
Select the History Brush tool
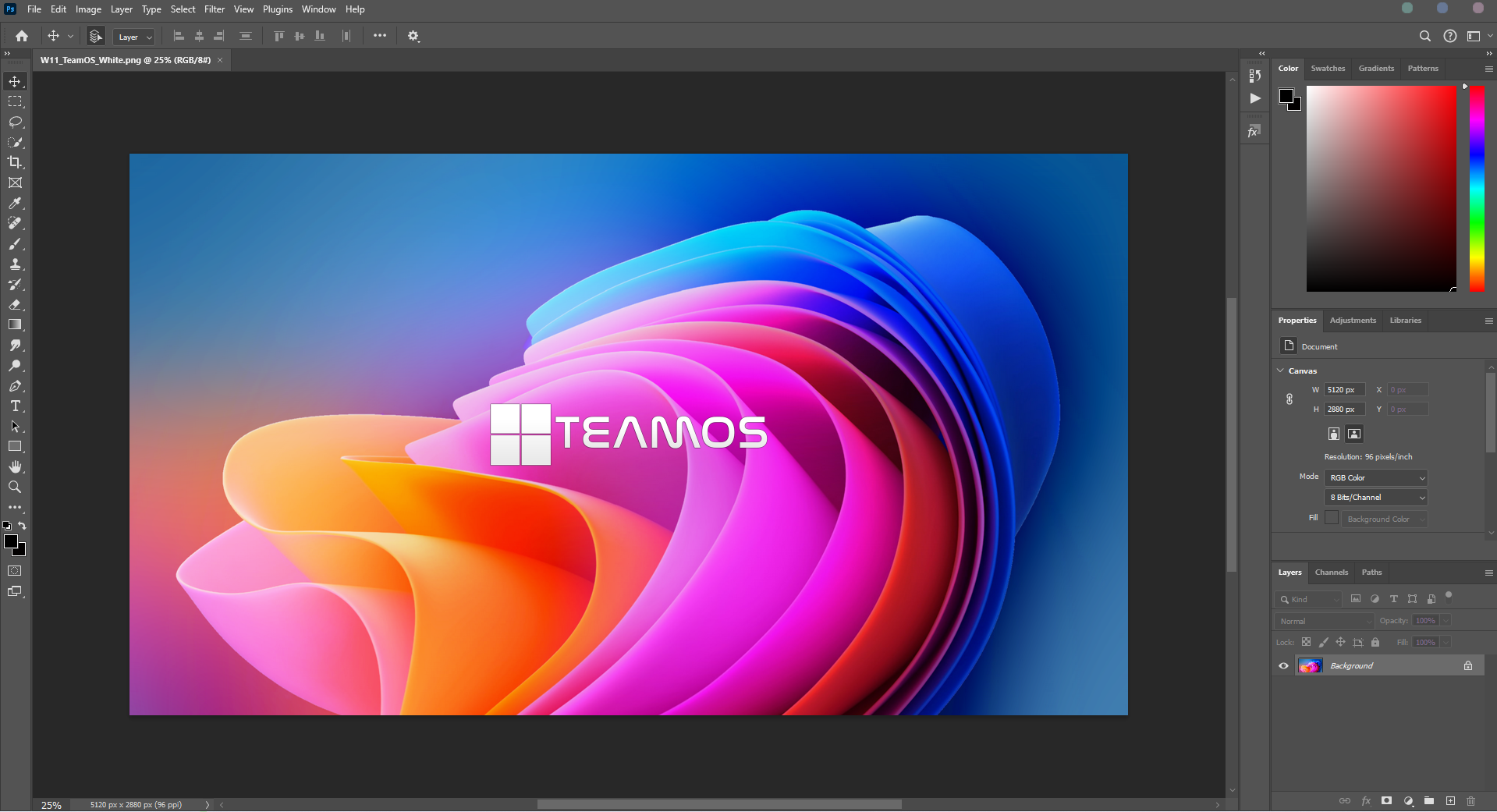click(x=15, y=284)
